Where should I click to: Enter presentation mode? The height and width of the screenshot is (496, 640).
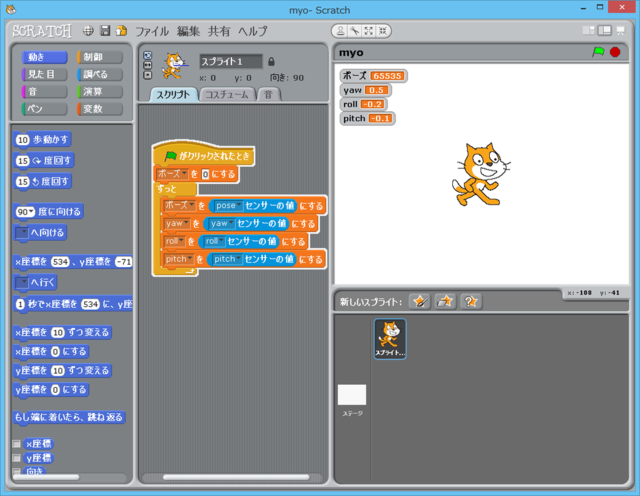point(621,30)
